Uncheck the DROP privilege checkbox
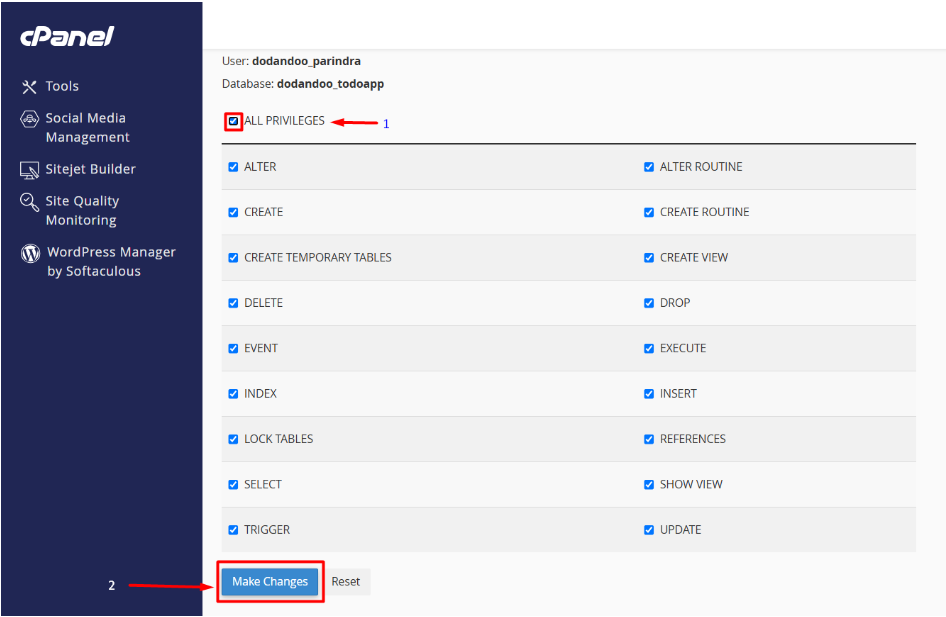 coord(649,303)
